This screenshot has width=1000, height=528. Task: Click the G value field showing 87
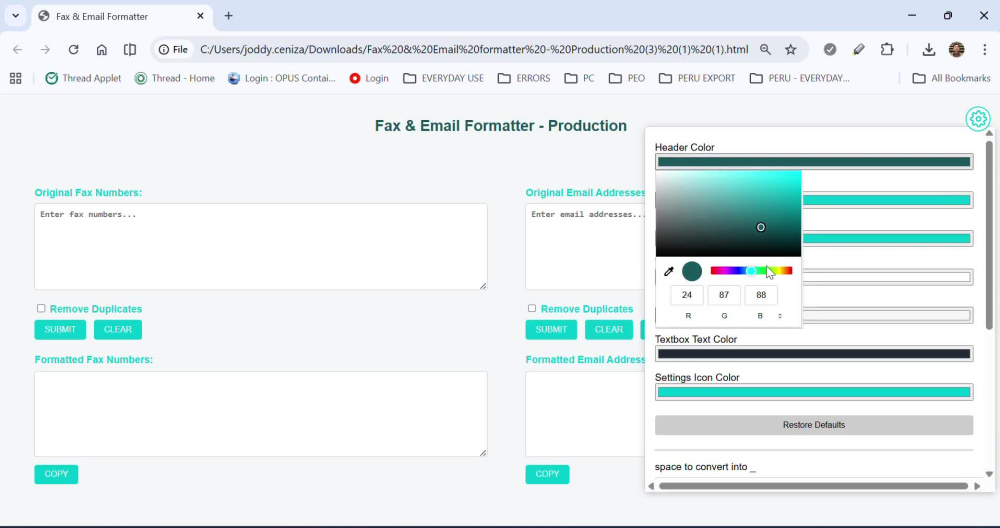[x=724, y=295]
